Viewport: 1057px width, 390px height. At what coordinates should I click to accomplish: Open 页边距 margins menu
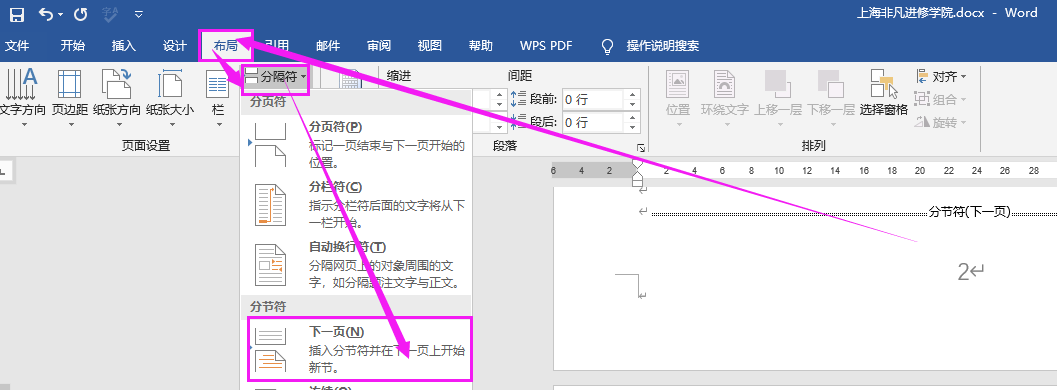(x=70, y=98)
